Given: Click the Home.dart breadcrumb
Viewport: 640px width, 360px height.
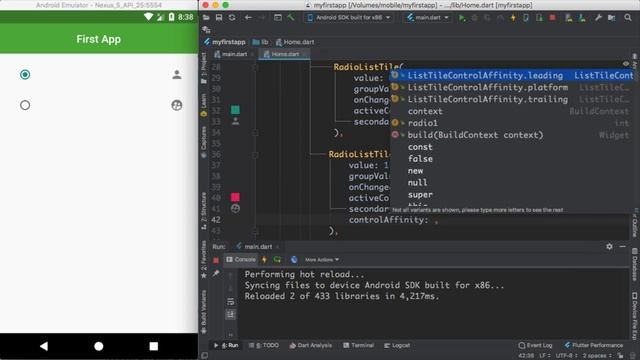Looking at the screenshot, I should (x=295, y=42).
